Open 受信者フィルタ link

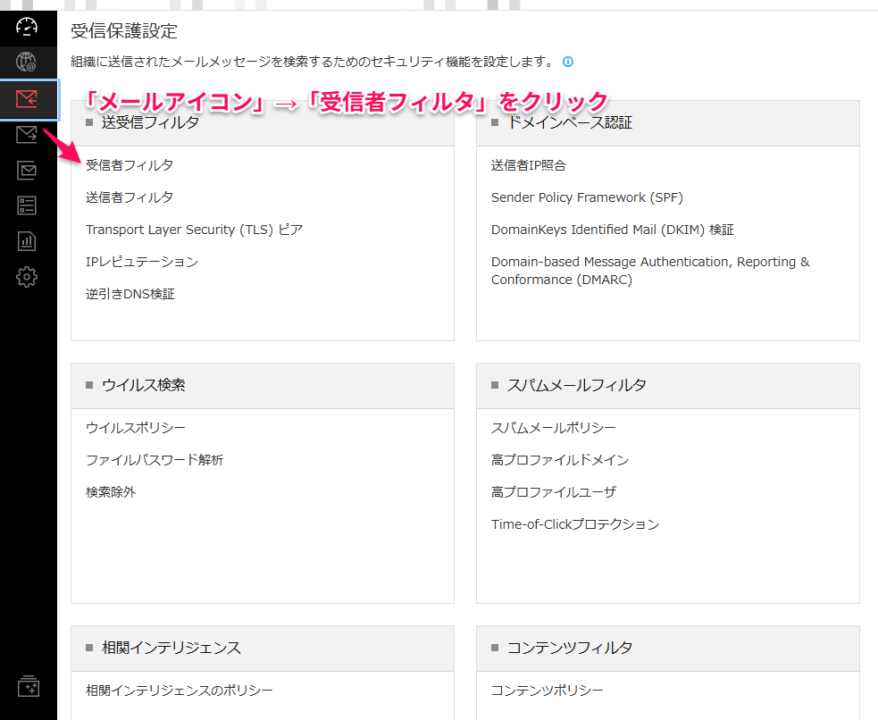point(129,165)
